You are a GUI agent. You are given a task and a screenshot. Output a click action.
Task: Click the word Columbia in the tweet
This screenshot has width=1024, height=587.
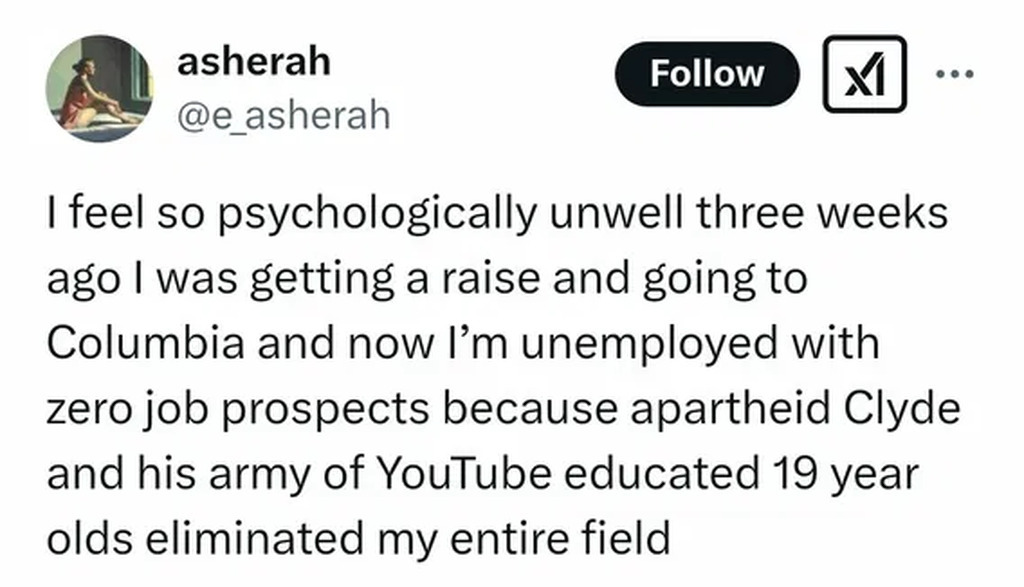[126, 345]
